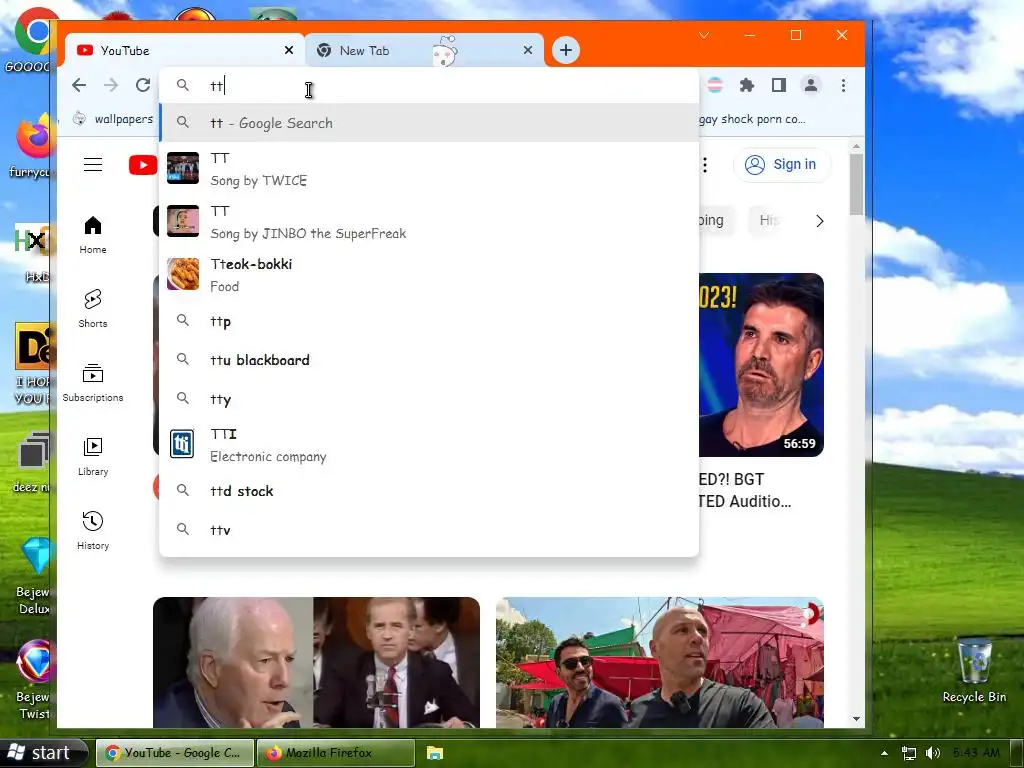Select TT Song by TWICE suggestion

click(x=429, y=168)
